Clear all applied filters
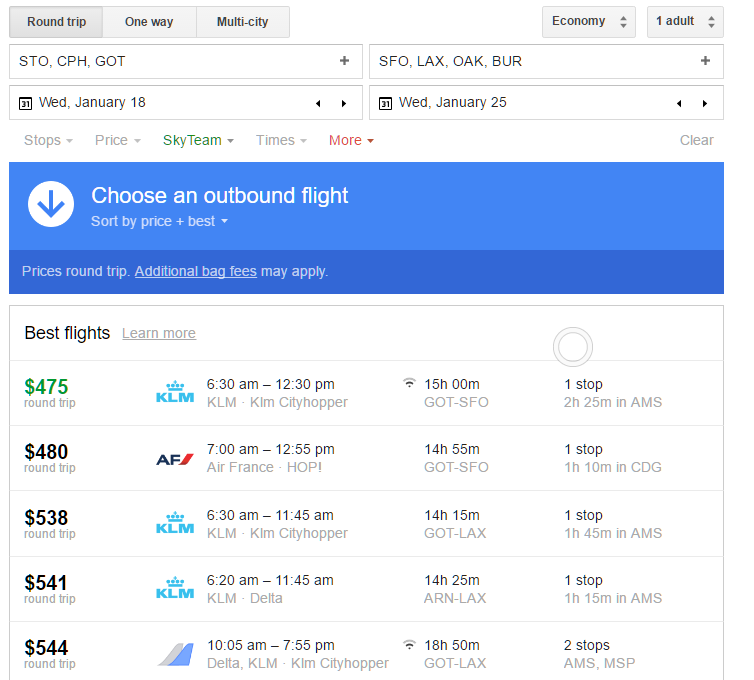Image resolution: width=754 pixels, height=680 pixels. pos(696,140)
